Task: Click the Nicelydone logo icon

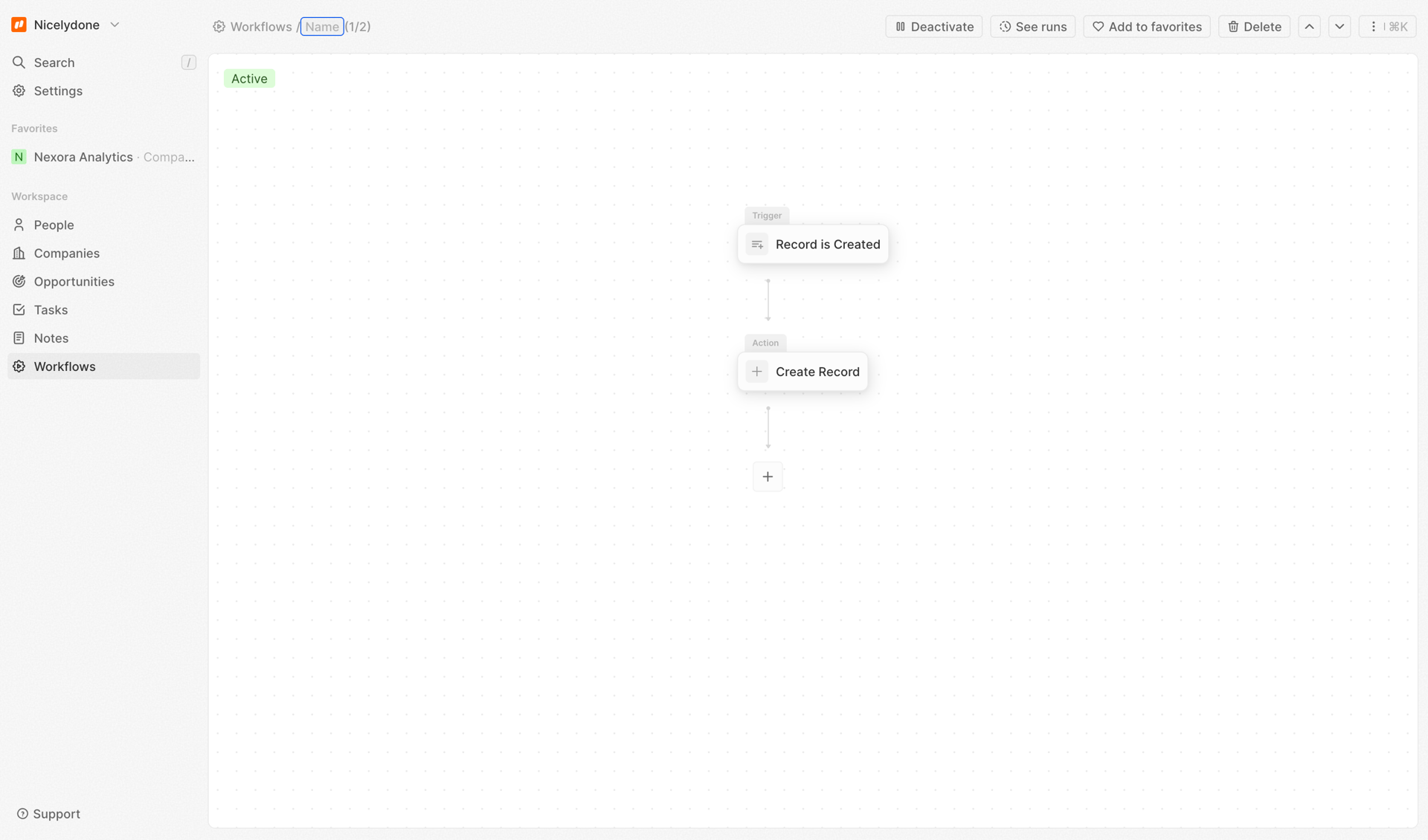Action: tap(18, 24)
